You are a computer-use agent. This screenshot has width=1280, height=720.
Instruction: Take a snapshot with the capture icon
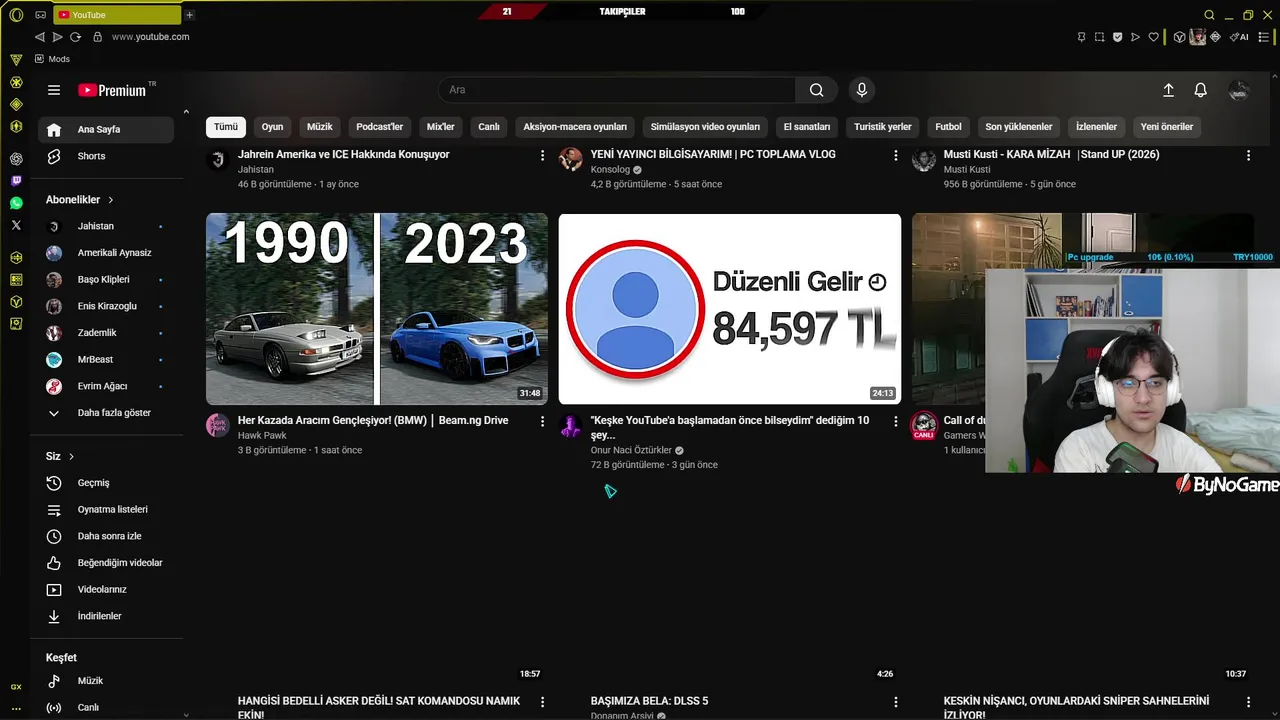1099,37
